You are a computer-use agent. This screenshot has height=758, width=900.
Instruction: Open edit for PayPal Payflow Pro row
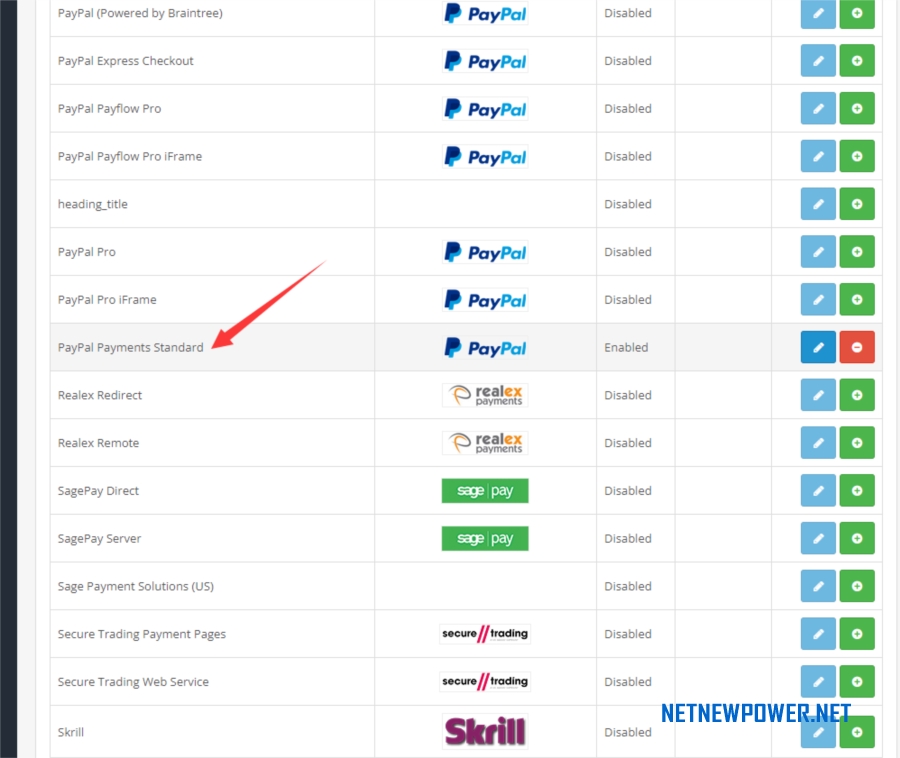click(x=818, y=108)
